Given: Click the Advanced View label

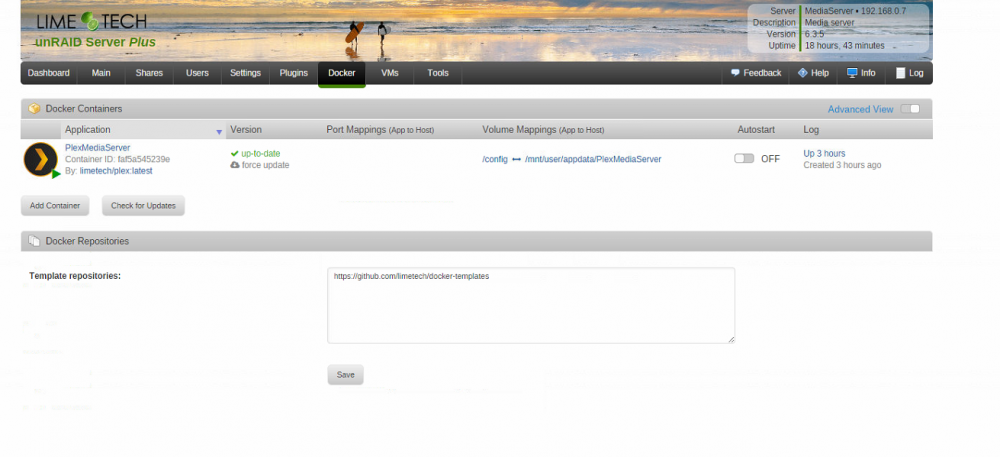Looking at the screenshot, I should [x=860, y=110].
